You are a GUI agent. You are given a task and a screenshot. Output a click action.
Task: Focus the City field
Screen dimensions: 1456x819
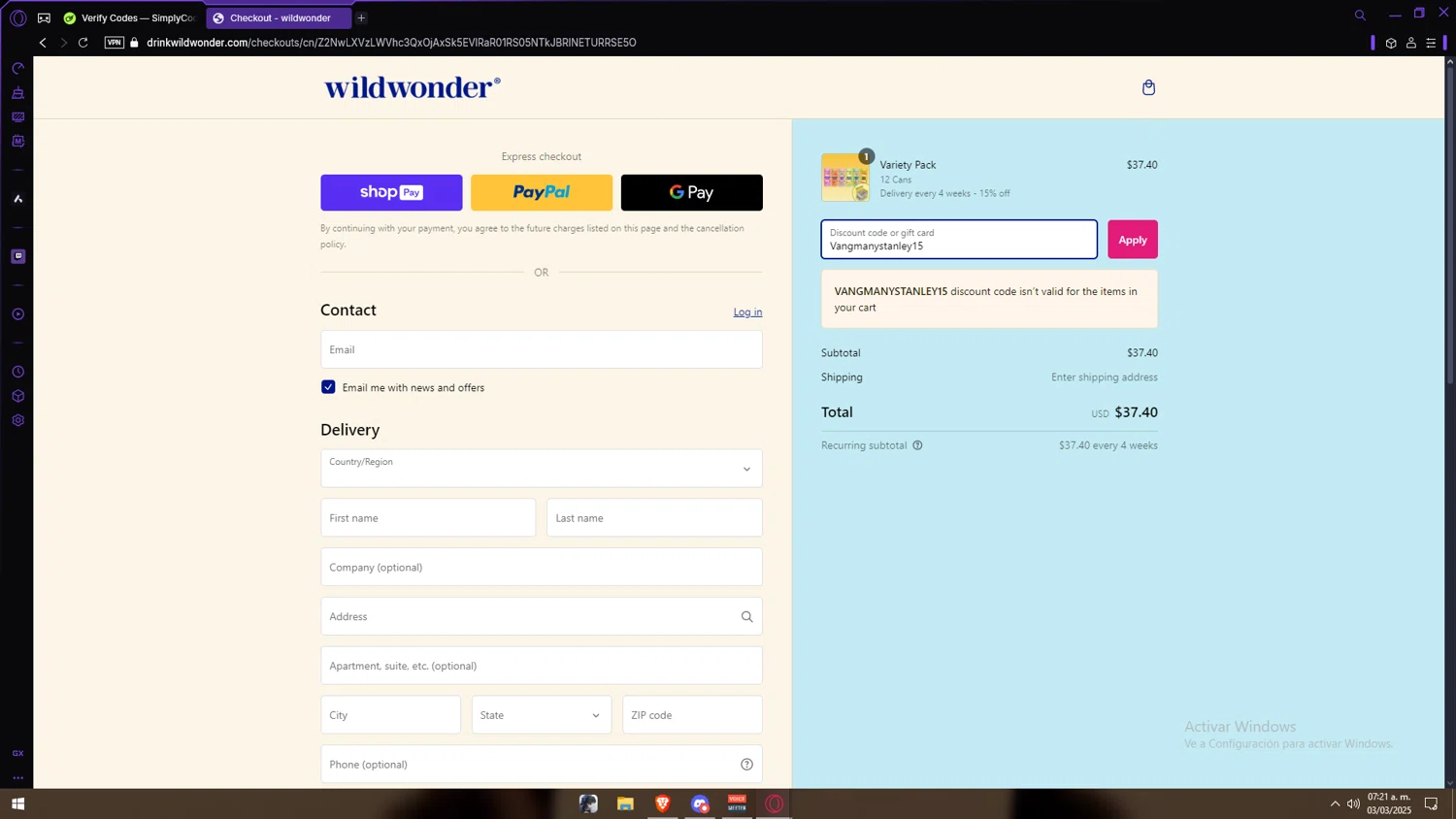coord(390,715)
